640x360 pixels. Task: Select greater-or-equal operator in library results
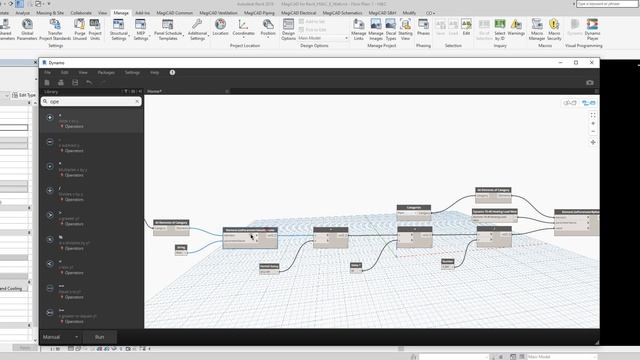coord(92,316)
